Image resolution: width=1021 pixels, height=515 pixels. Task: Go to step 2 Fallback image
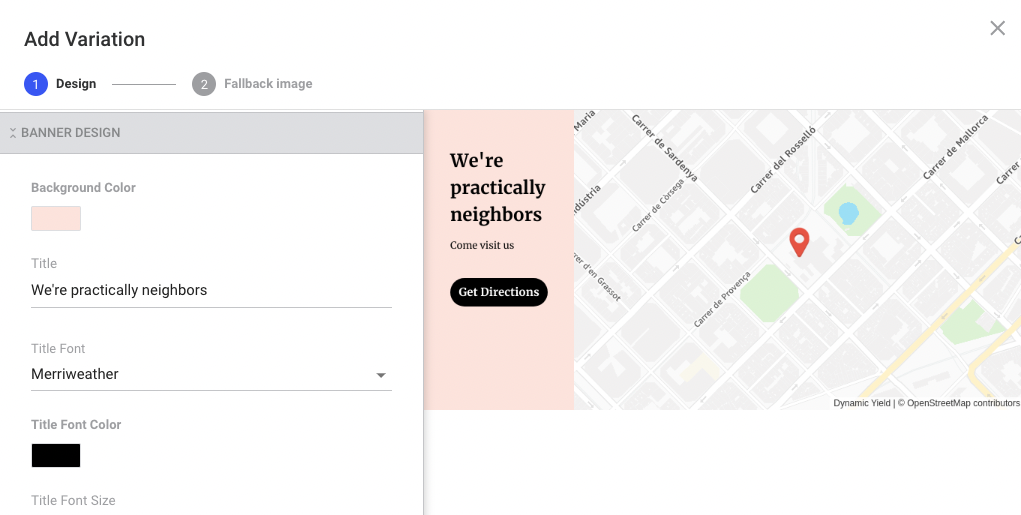click(252, 84)
